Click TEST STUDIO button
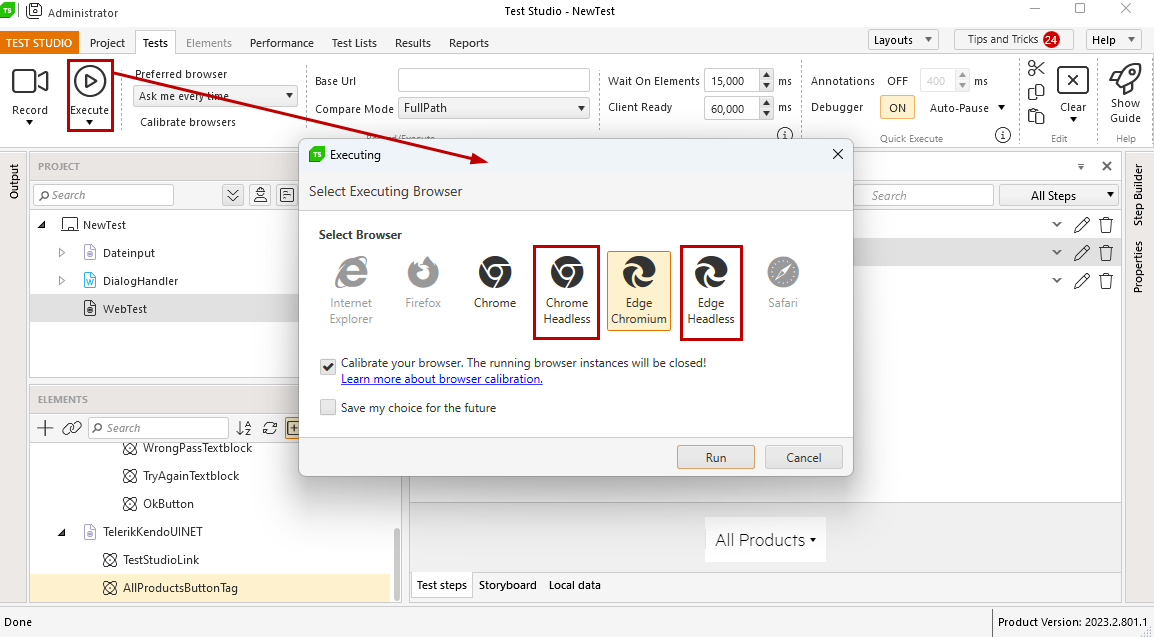 pyautogui.click(x=39, y=43)
